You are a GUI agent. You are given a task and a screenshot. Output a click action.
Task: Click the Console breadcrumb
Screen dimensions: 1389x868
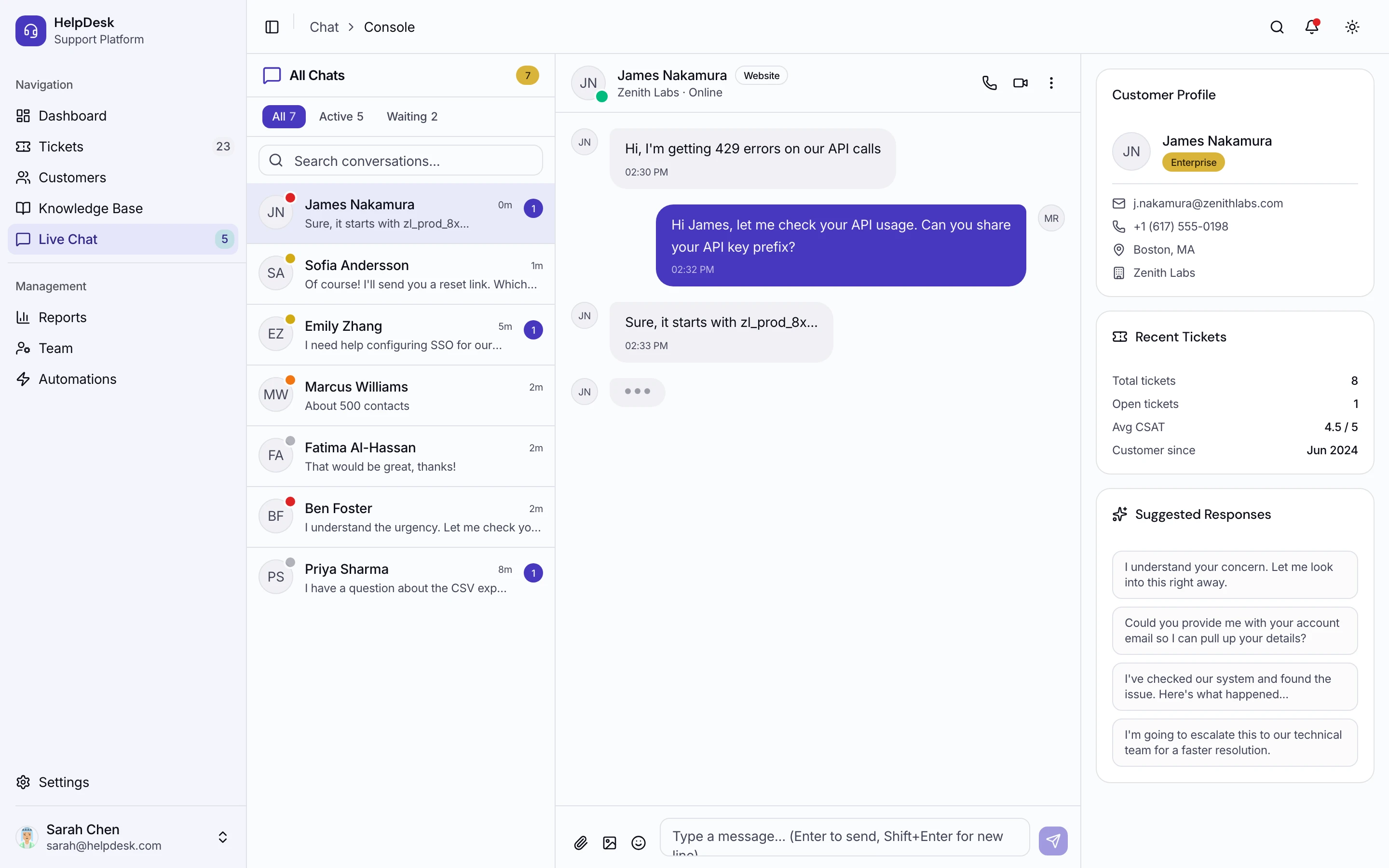[389, 27]
